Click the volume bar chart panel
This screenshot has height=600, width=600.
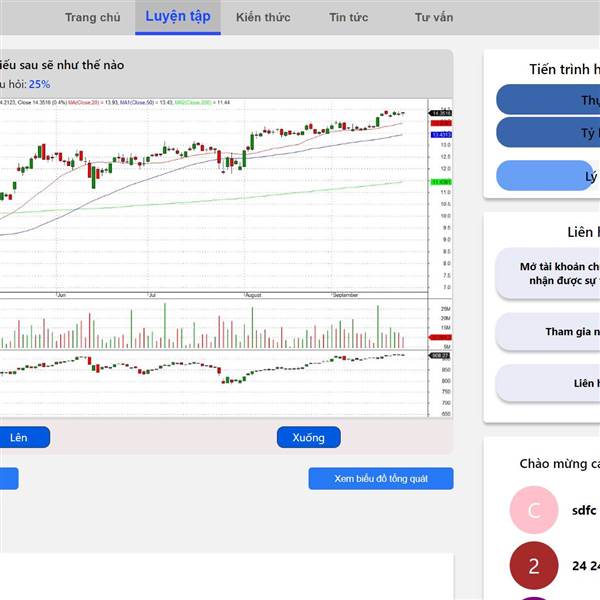point(214,324)
